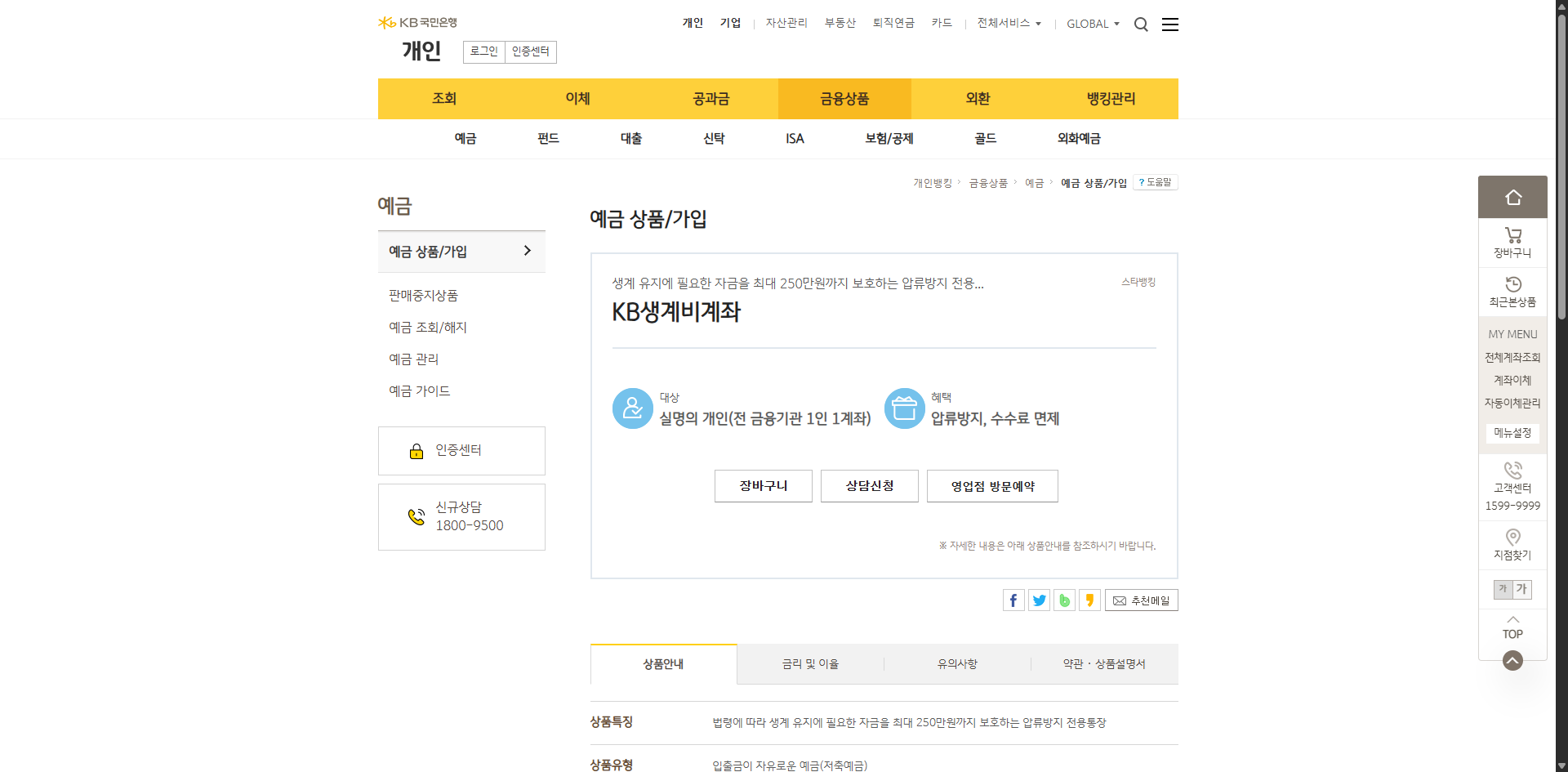The height and width of the screenshot is (772, 1568).
Task: Select 골드 submenu item
Action: point(986,139)
